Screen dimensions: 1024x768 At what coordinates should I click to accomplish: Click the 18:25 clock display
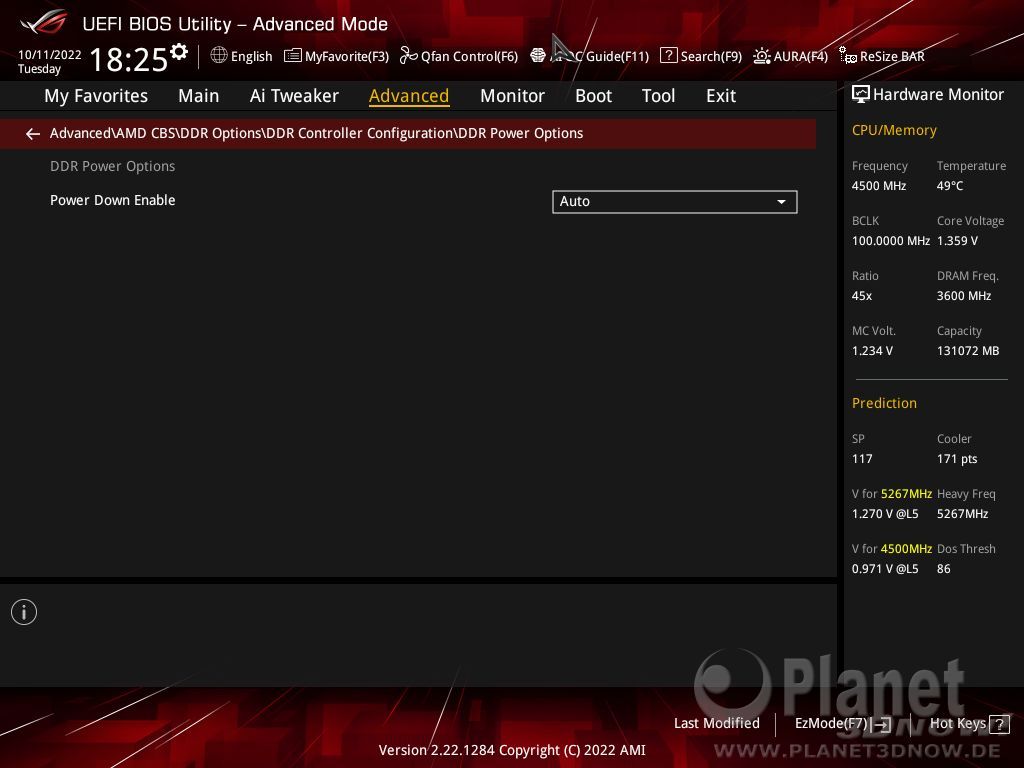(129, 60)
